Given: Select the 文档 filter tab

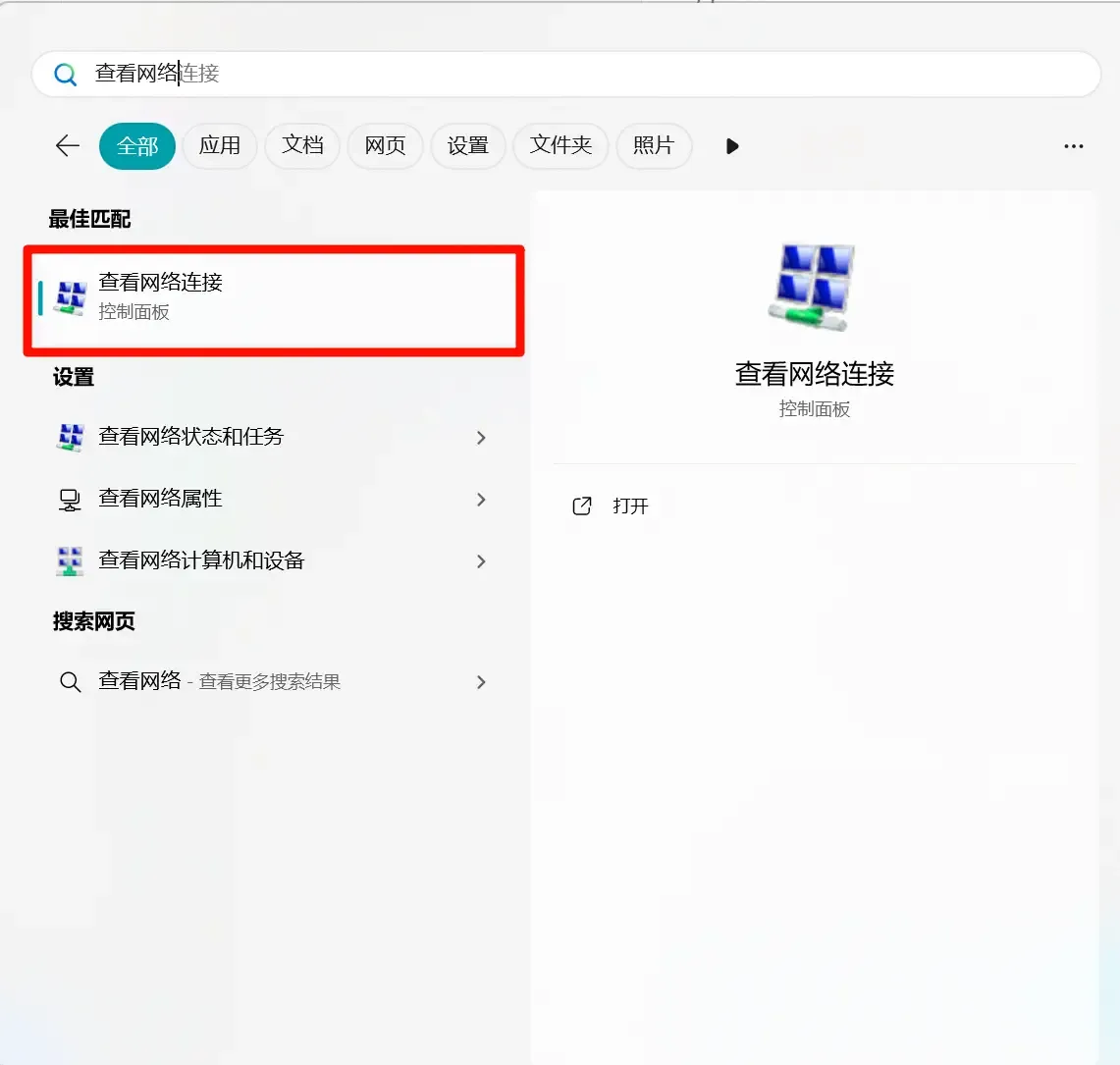Looking at the screenshot, I should pos(301,145).
